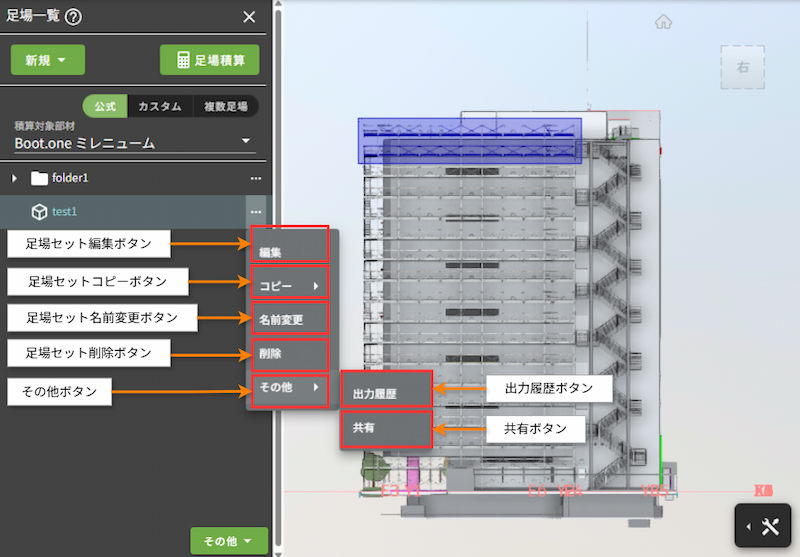Choose 編集 from the context menu
The image size is (800, 557).
[x=290, y=251]
